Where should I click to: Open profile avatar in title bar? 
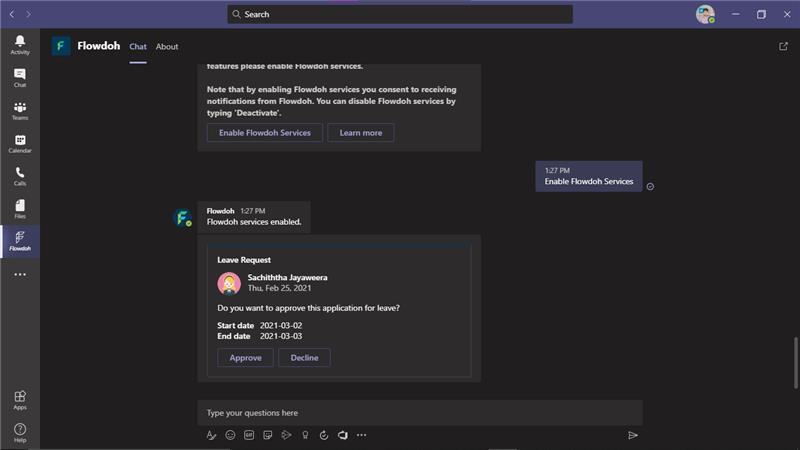(x=705, y=14)
